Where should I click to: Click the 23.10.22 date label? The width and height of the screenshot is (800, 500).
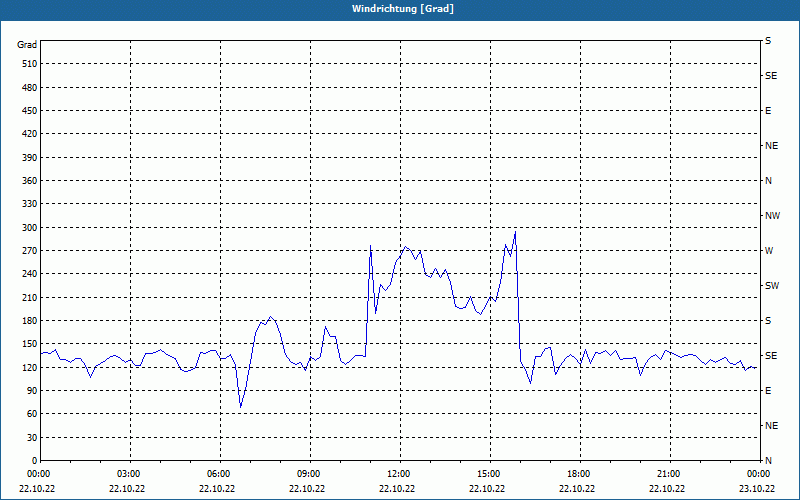click(x=757, y=489)
